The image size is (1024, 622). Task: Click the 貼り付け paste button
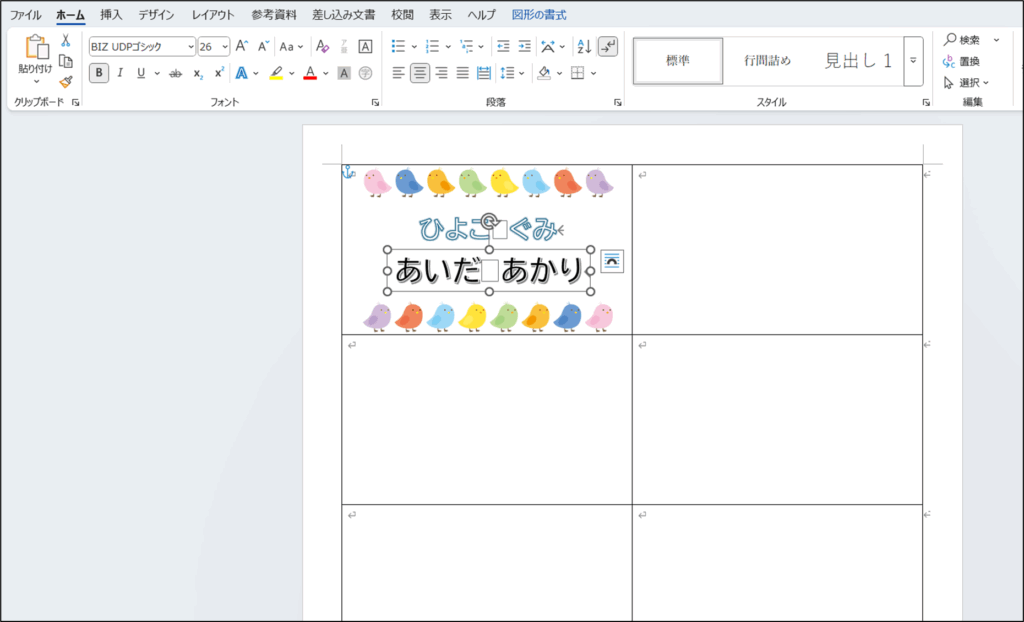pyautogui.click(x=35, y=53)
